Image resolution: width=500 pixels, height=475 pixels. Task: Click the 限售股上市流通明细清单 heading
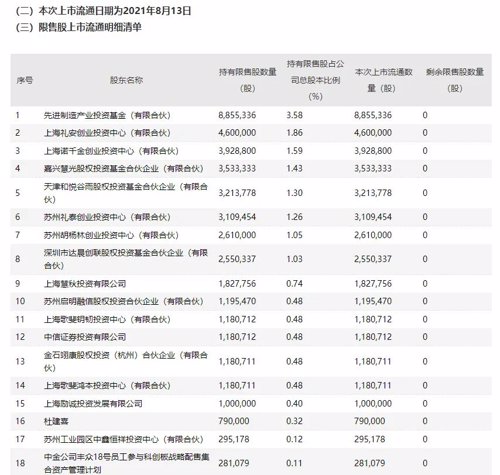(x=90, y=27)
